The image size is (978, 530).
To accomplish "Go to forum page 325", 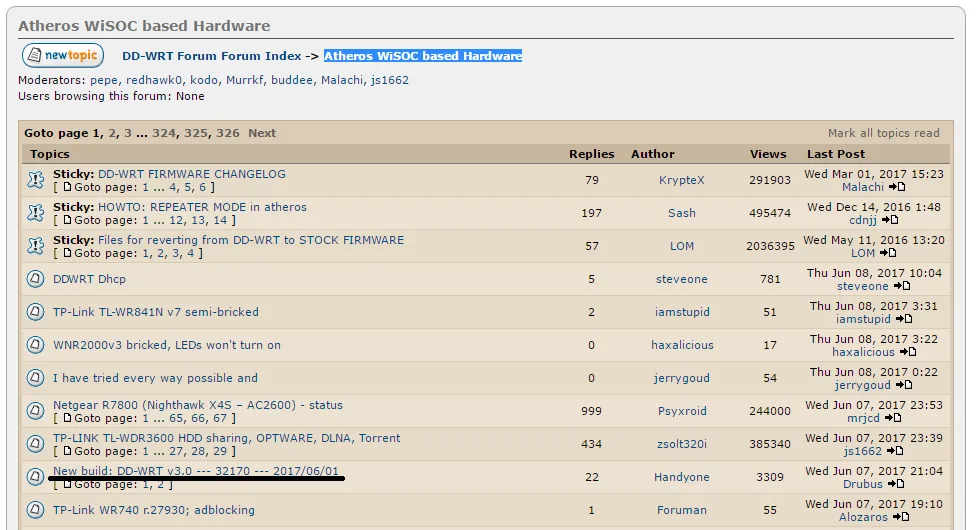I will pyautogui.click(x=196, y=133).
